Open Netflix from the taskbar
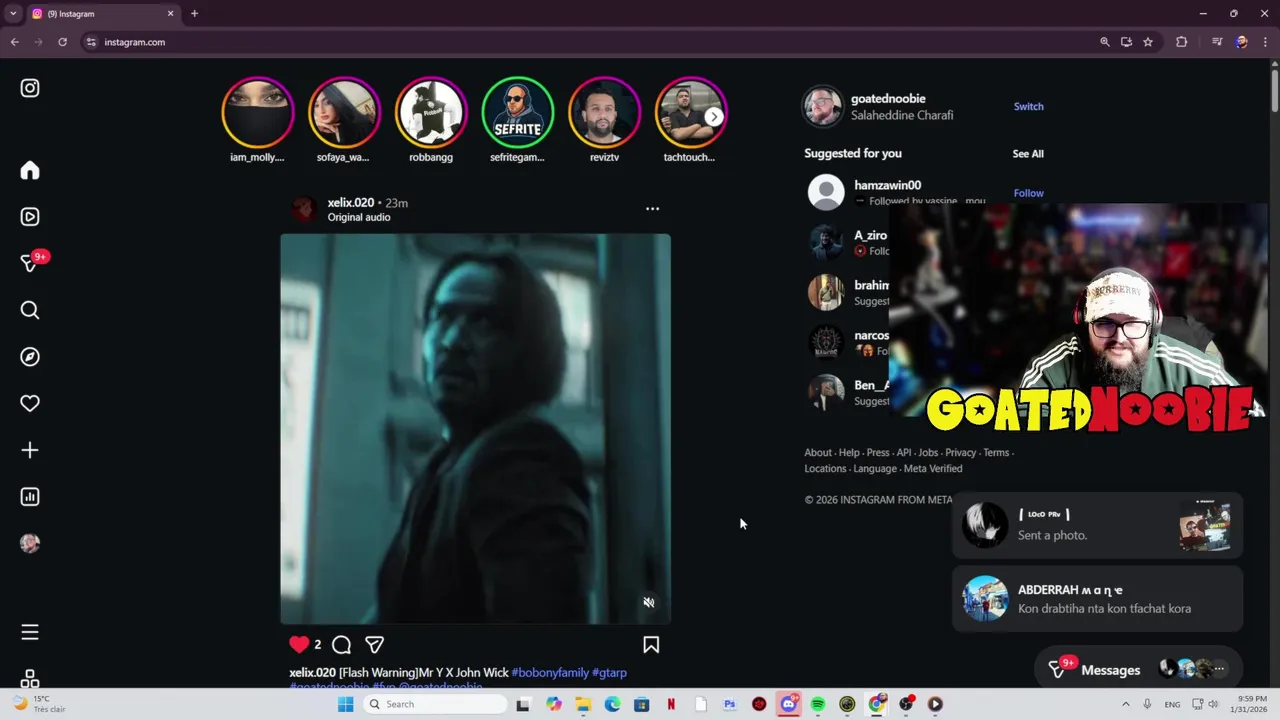Screen dimensions: 1280x720 [x=671, y=704]
